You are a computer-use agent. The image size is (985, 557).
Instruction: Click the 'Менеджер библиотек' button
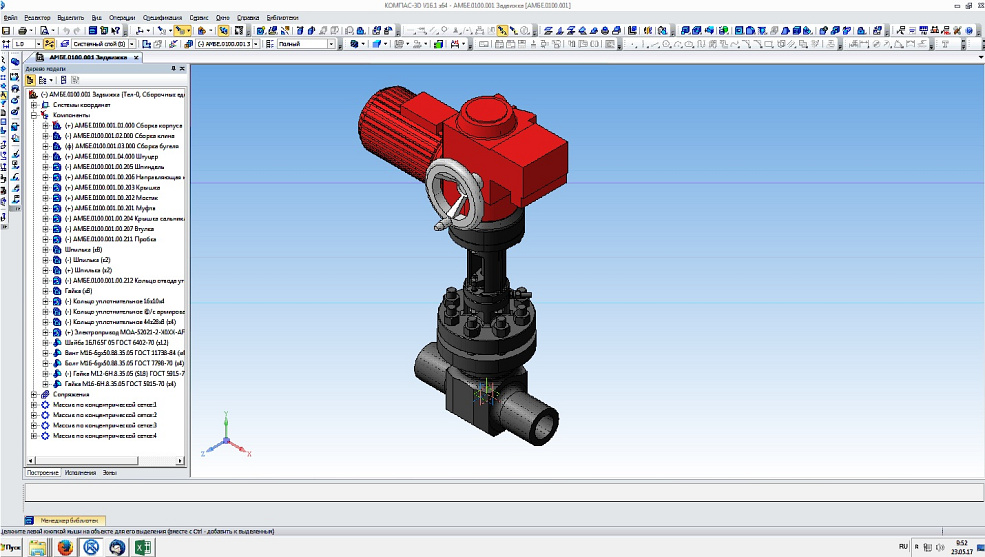click(x=68, y=521)
